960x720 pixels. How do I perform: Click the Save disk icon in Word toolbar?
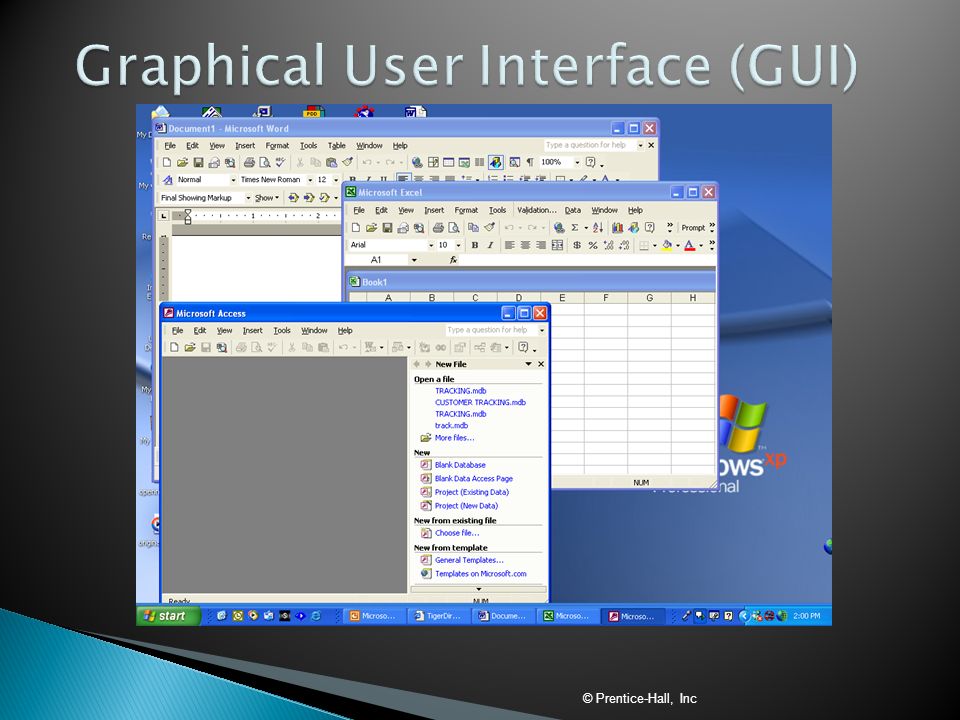click(x=198, y=162)
